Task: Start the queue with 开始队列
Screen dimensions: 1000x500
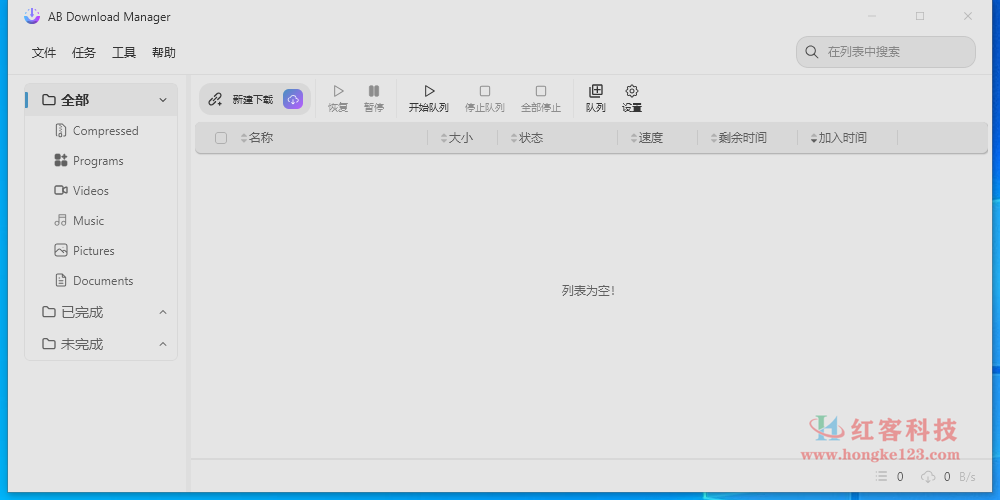Action: coord(429,99)
